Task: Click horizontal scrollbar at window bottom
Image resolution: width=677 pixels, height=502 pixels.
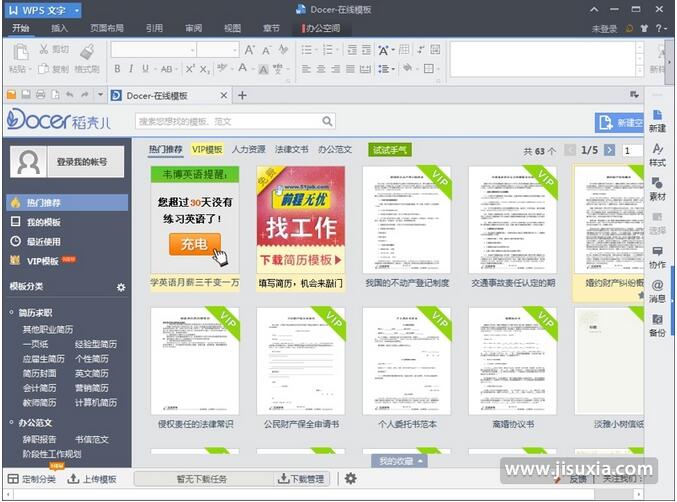Action: tap(323, 493)
